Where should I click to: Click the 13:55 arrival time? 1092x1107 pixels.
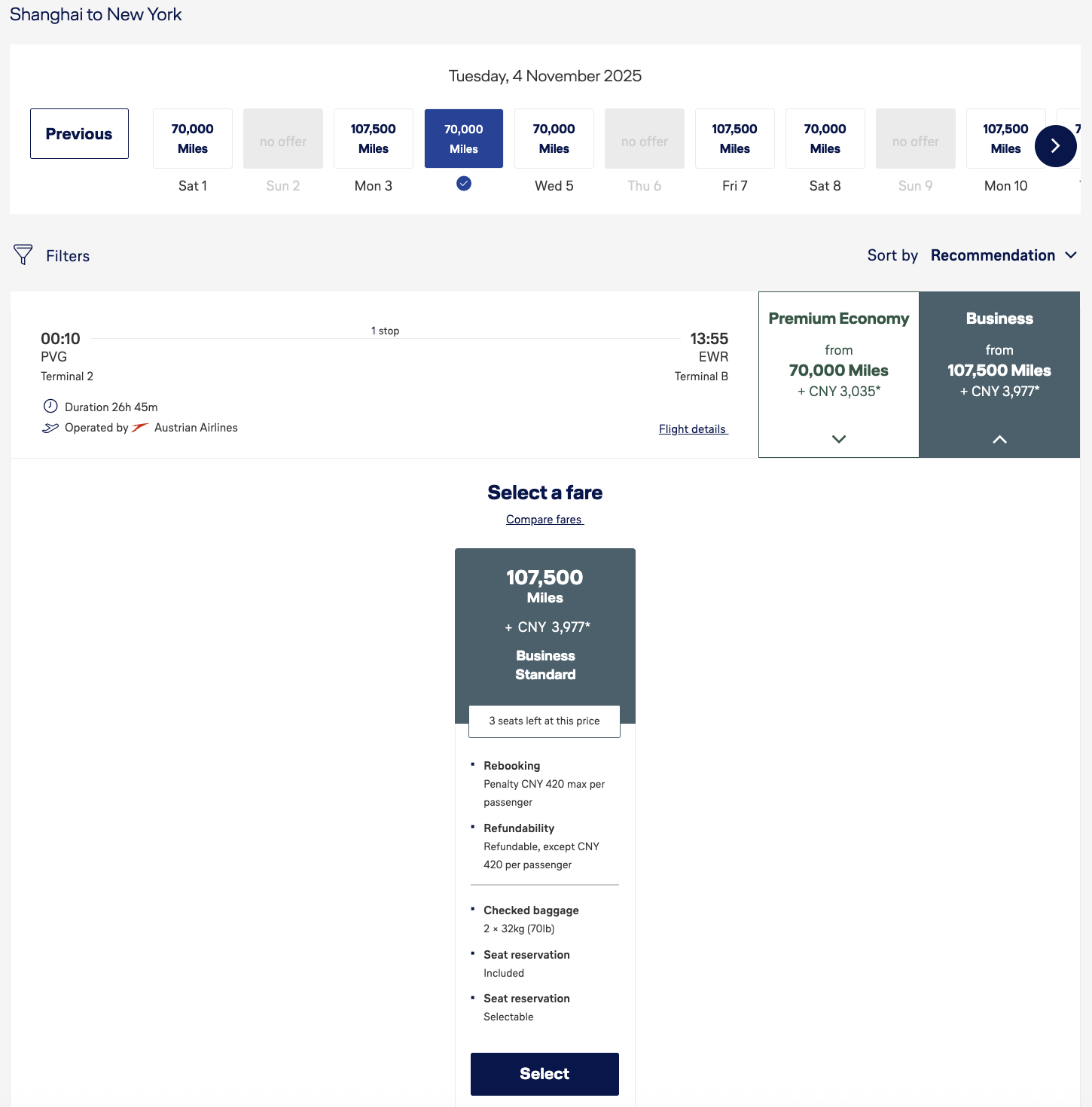click(x=709, y=339)
